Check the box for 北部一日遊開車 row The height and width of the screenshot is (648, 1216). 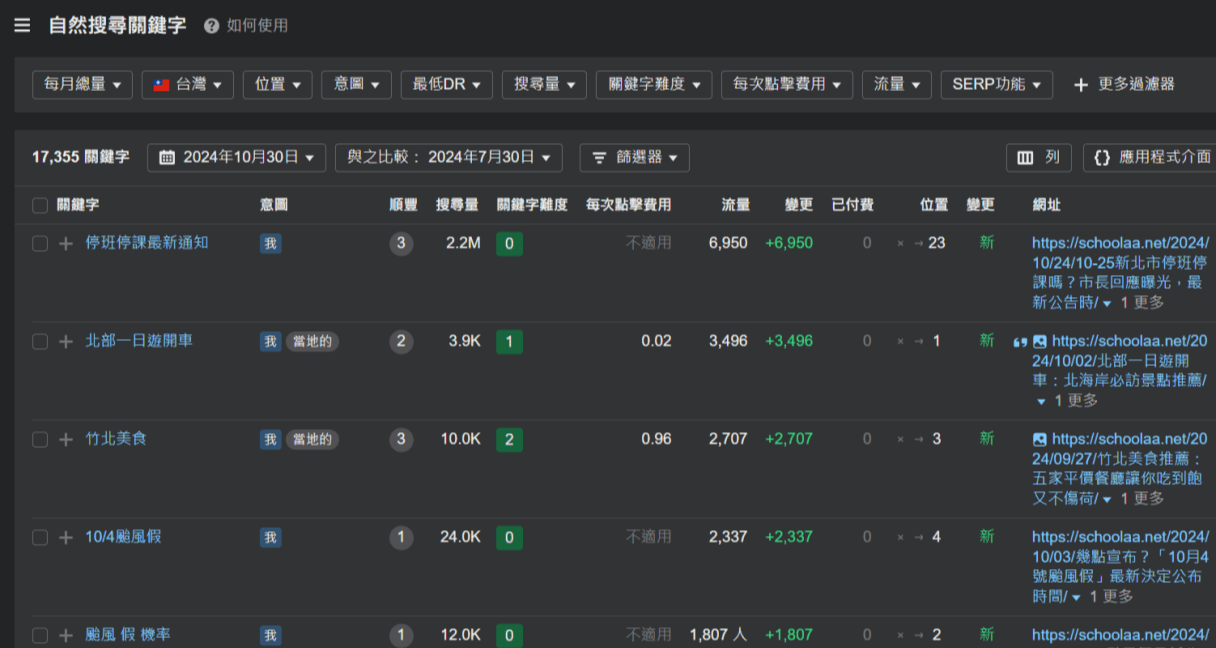pyautogui.click(x=40, y=342)
